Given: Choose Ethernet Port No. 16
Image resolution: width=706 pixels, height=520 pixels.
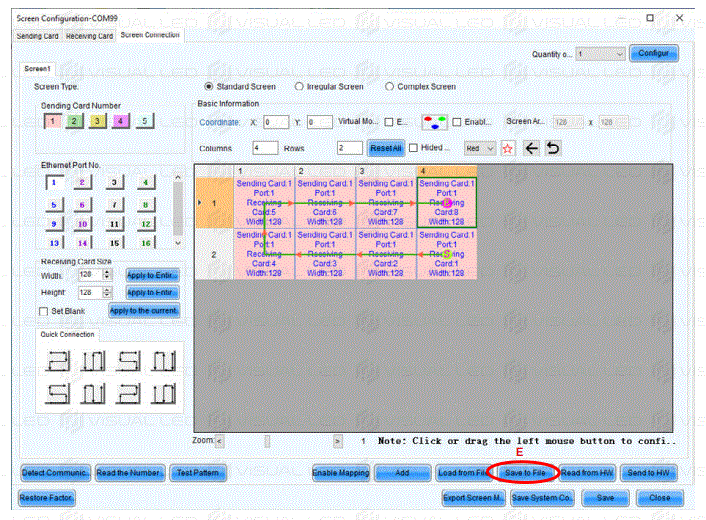Looking at the screenshot, I should (x=146, y=243).
